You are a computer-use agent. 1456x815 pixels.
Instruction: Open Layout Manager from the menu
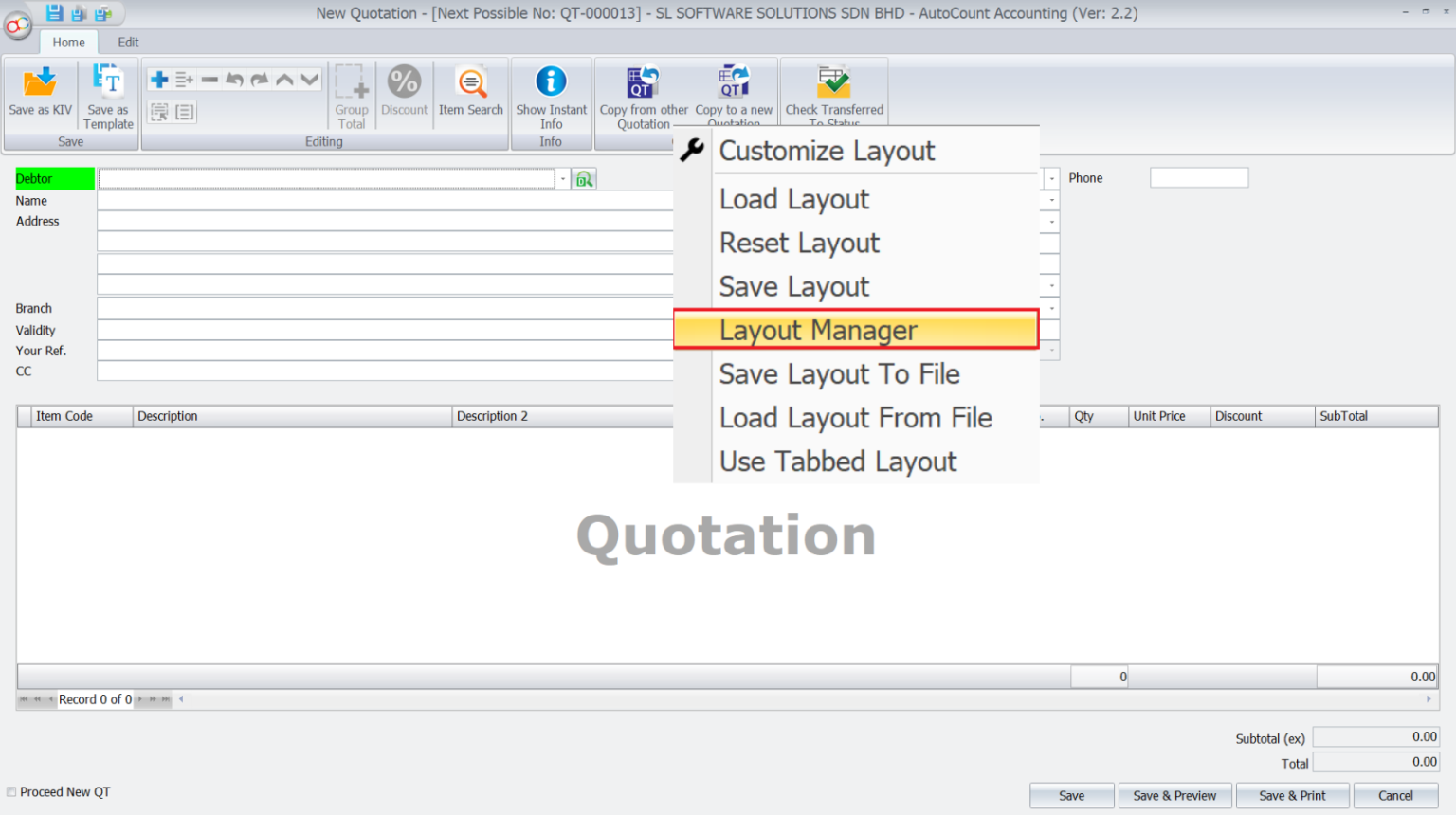point(856,330)
